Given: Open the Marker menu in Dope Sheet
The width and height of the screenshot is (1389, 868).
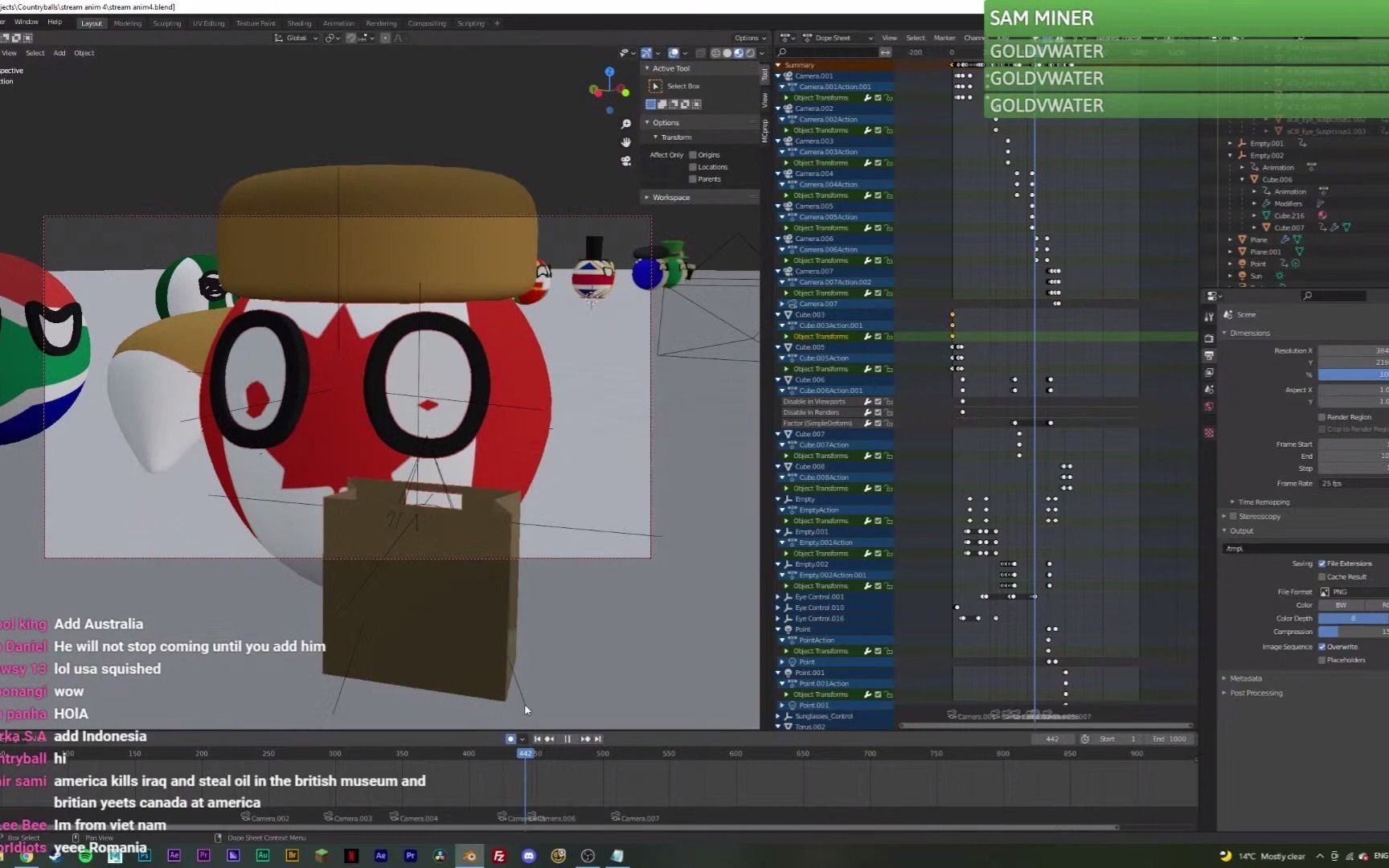Looking at the screenshot, I should tap(944, 38).
